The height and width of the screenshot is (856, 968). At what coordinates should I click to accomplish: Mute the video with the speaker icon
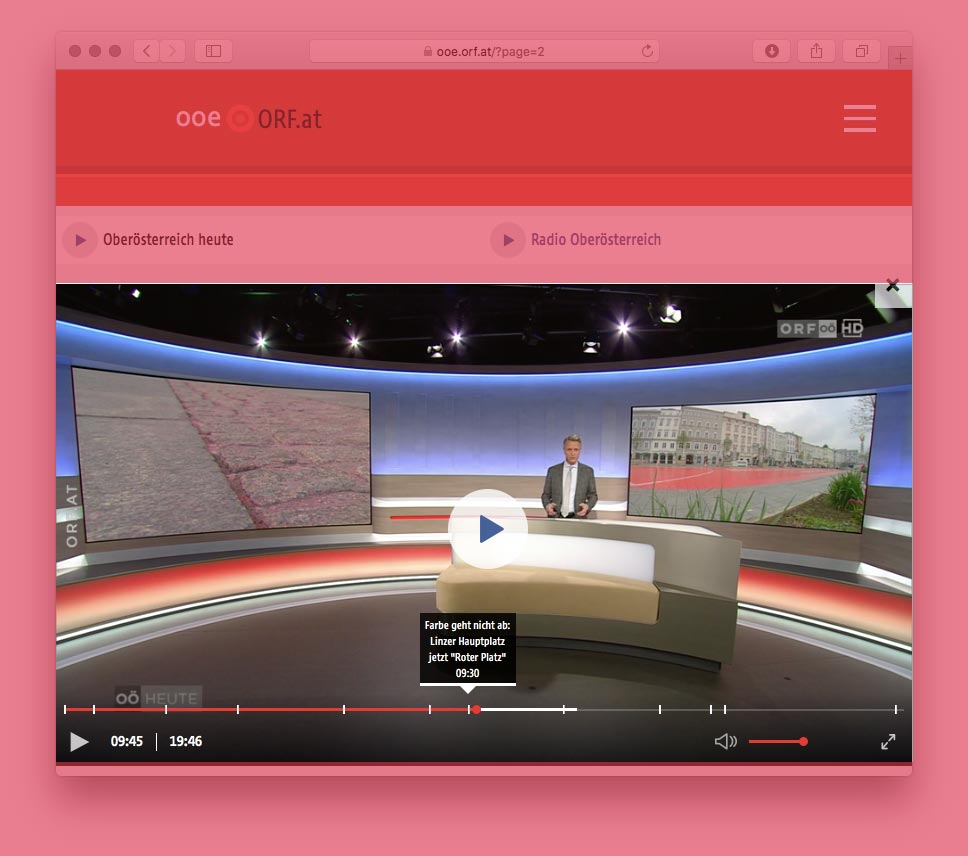pyautogui.click(x=725, y=741)
